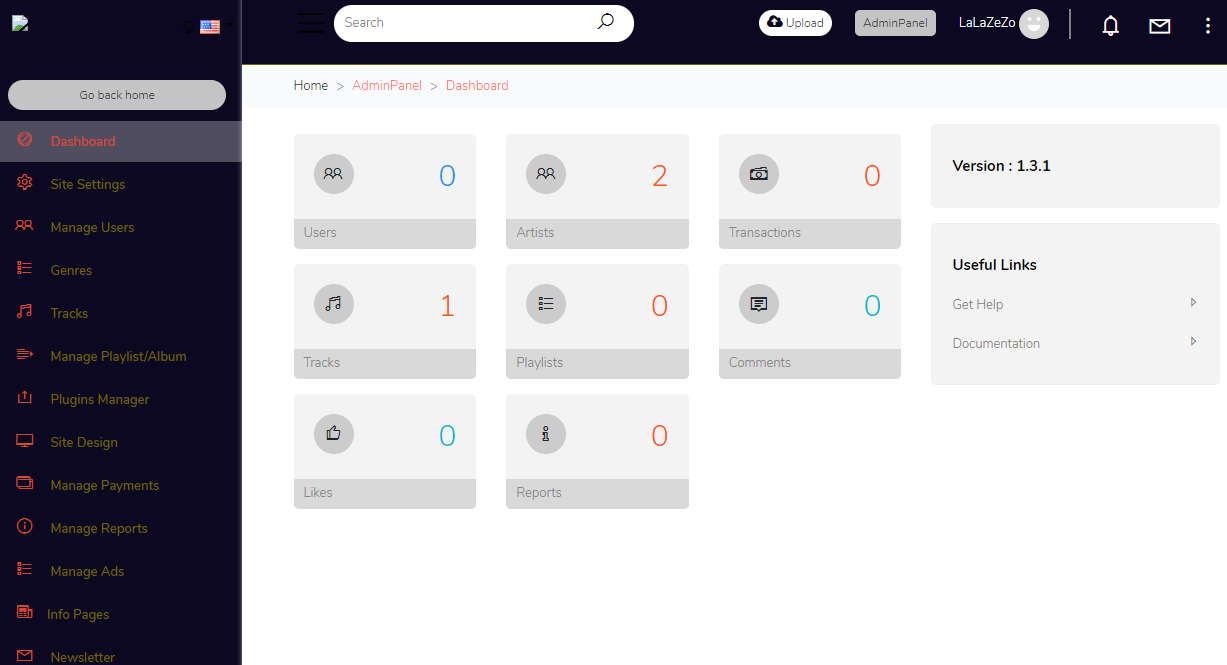
Task: Open the three-dot overflow menu
Action: point(1208,26)
